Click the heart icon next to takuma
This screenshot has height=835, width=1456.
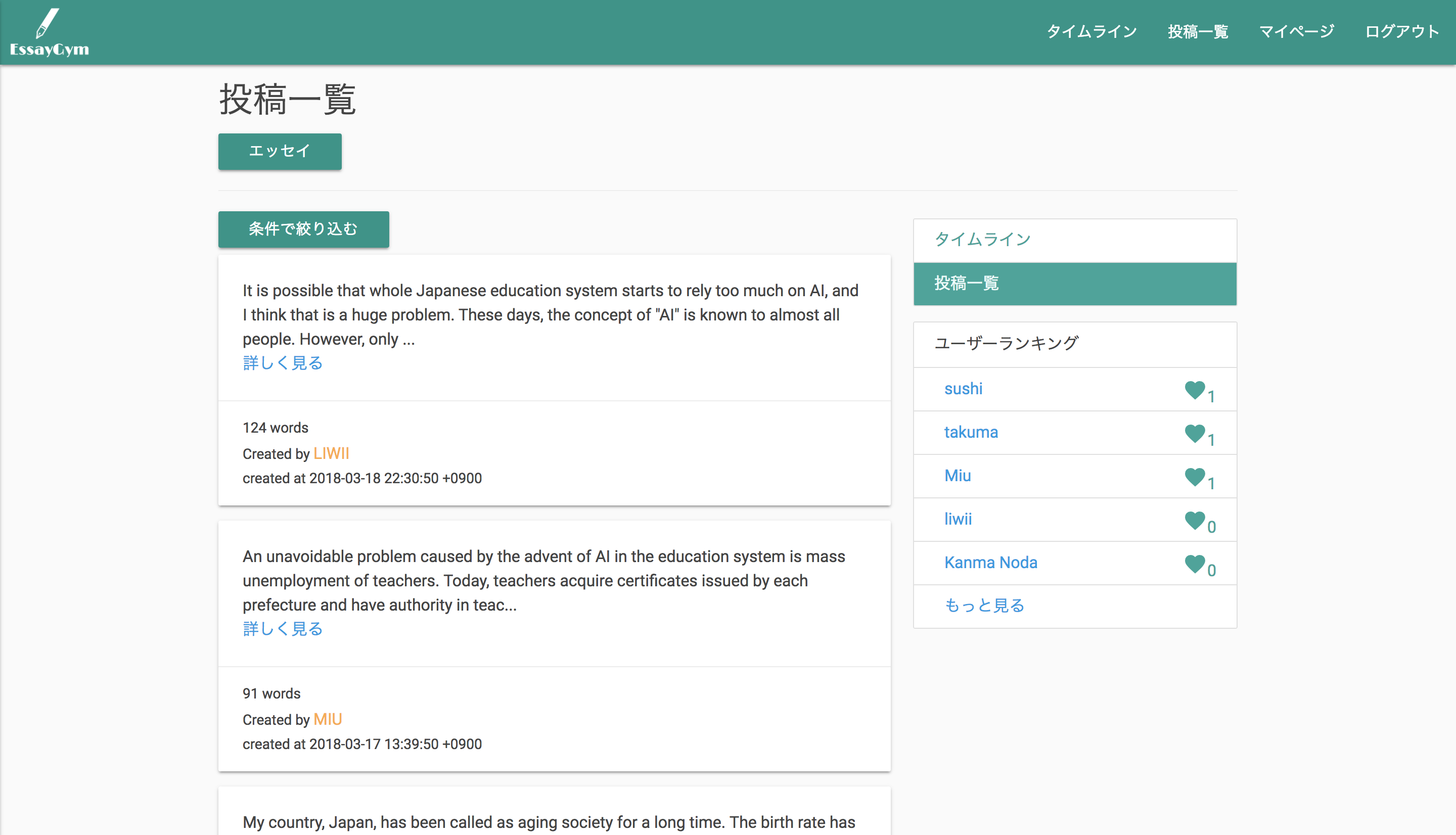tap(1195, 433)
